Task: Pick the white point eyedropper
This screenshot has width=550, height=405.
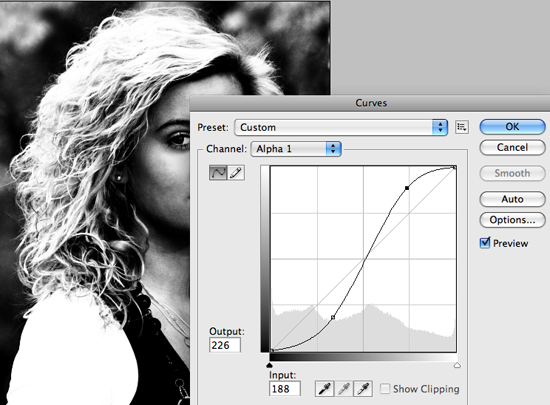Action: tap(363, 389)
